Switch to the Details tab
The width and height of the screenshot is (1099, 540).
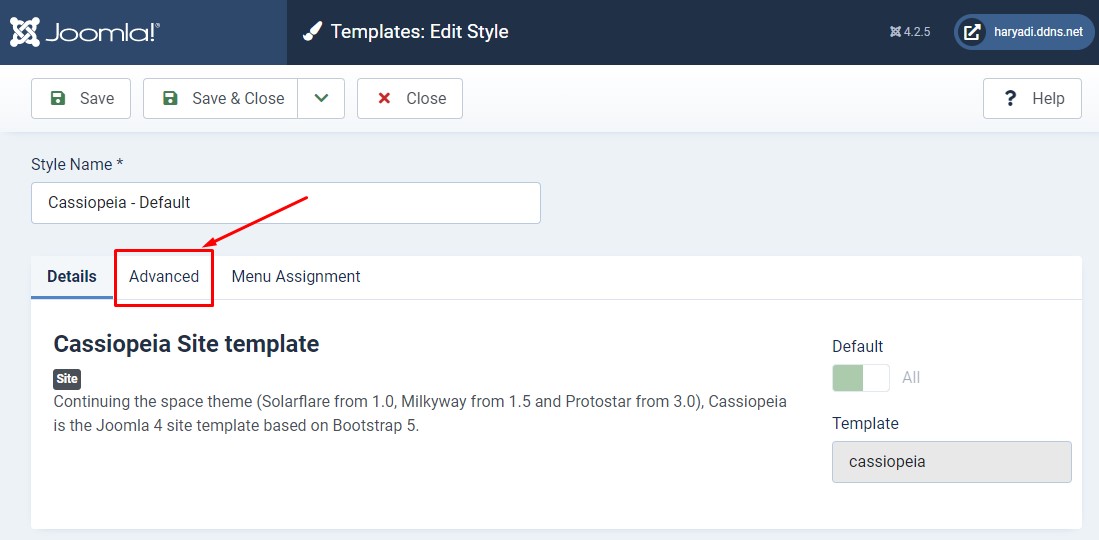pos(72,276)
